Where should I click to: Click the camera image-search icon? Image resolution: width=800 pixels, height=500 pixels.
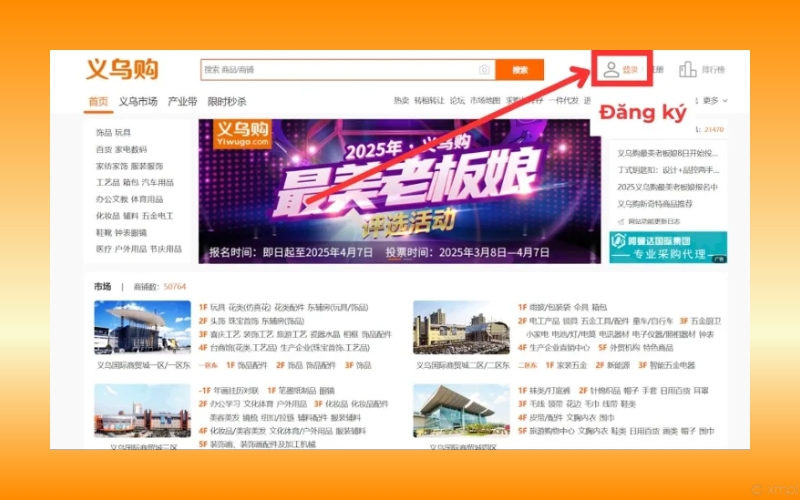pos(484,69)
